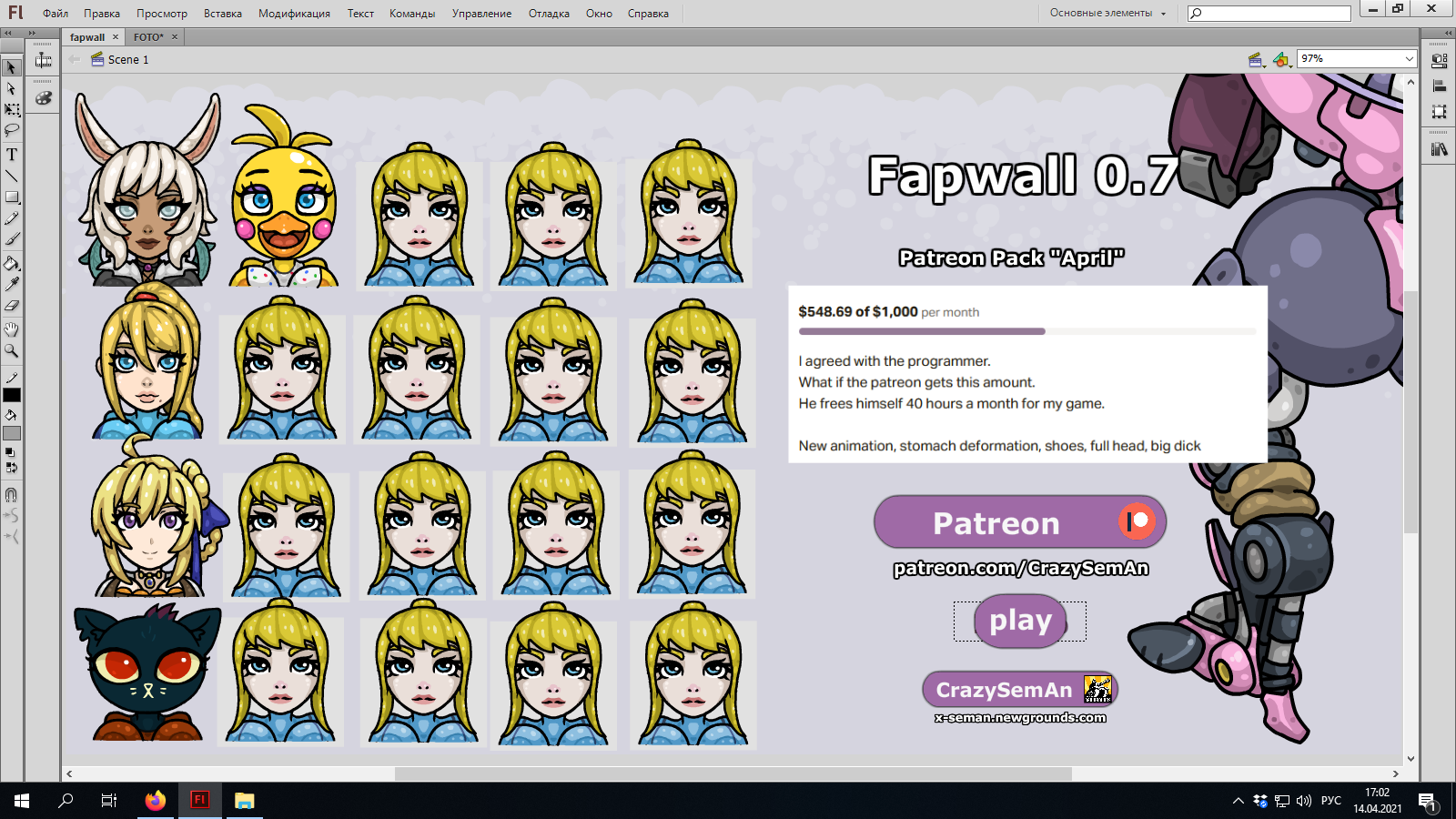1456x819 pixels.
Task: Activate the Lasso tool
Action: [x=12, y=130]
